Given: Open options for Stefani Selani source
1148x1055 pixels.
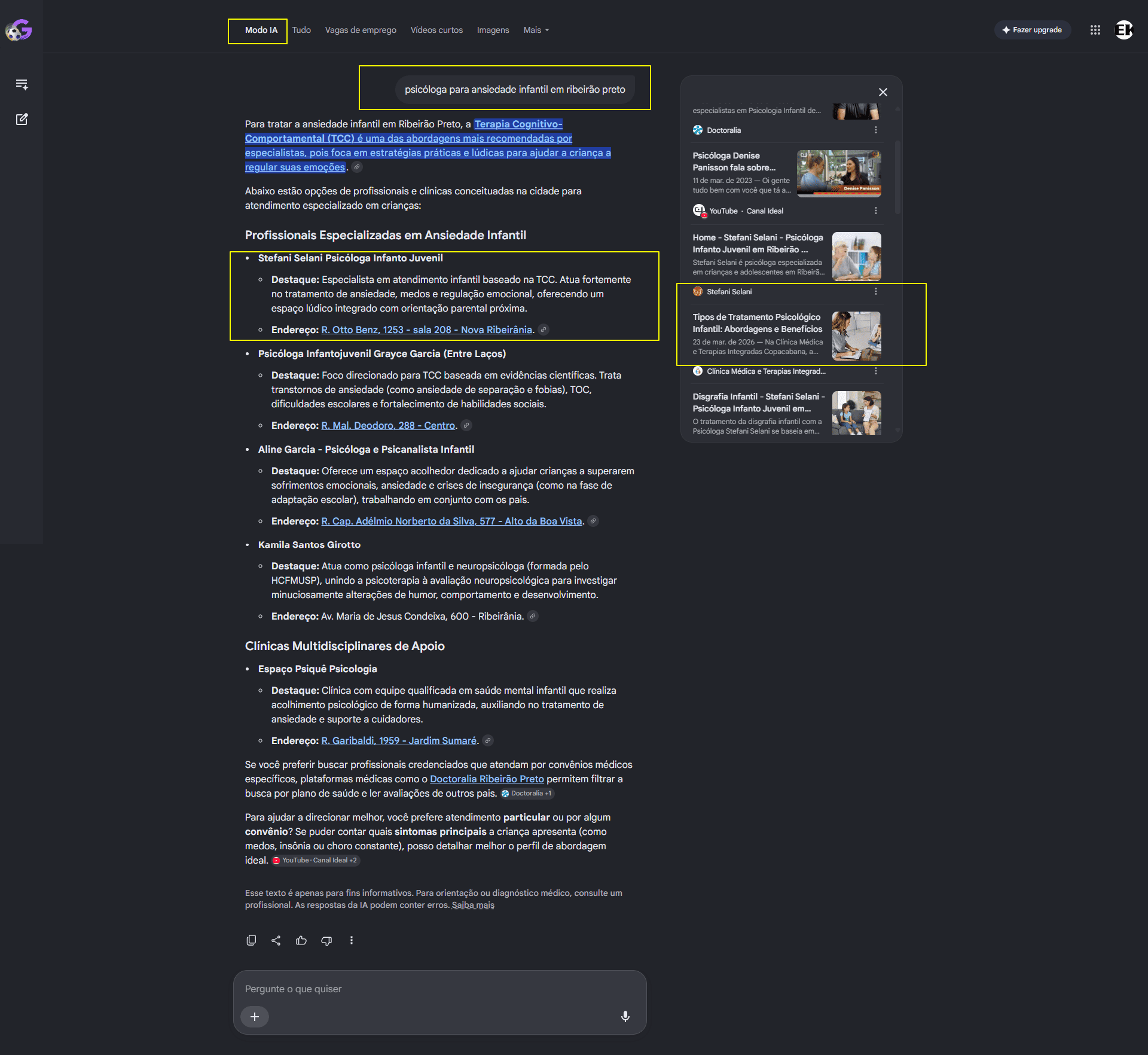Looking at the screenshot, I should pyautogui.click(x=876, y=291).
